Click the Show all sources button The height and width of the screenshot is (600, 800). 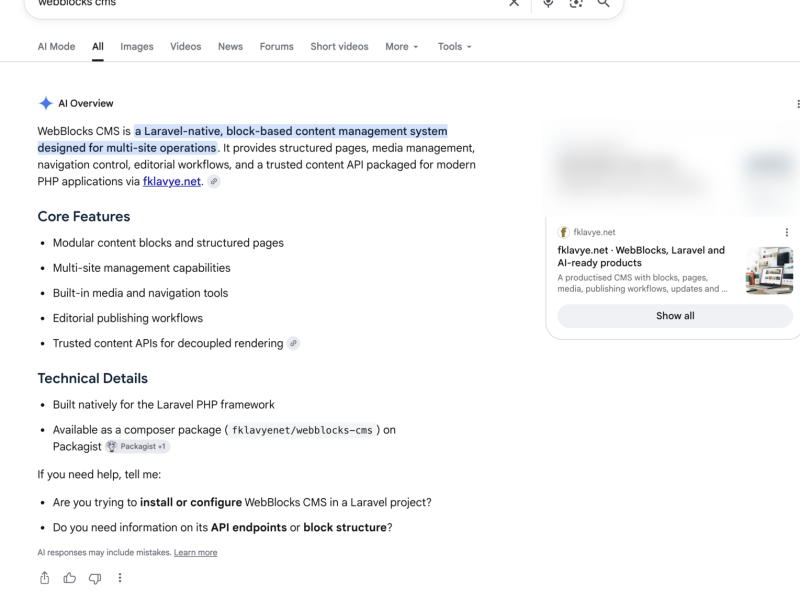tap(675, 316)
